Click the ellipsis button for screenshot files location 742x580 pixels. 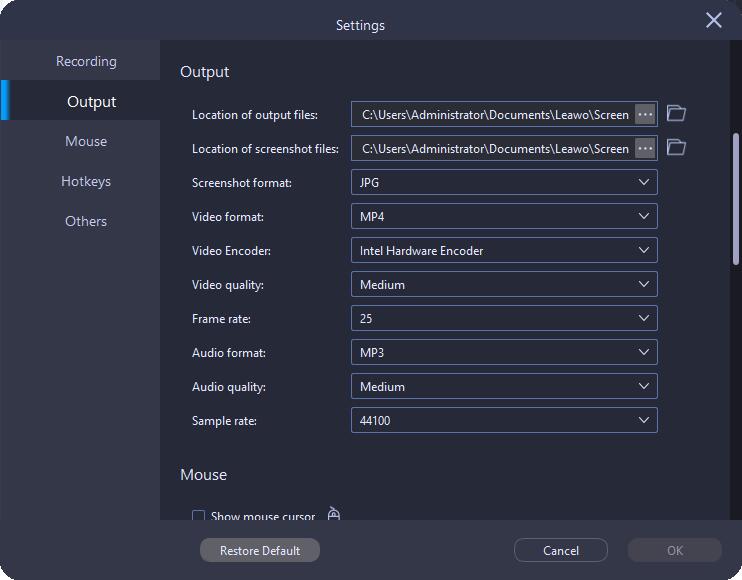645,148
